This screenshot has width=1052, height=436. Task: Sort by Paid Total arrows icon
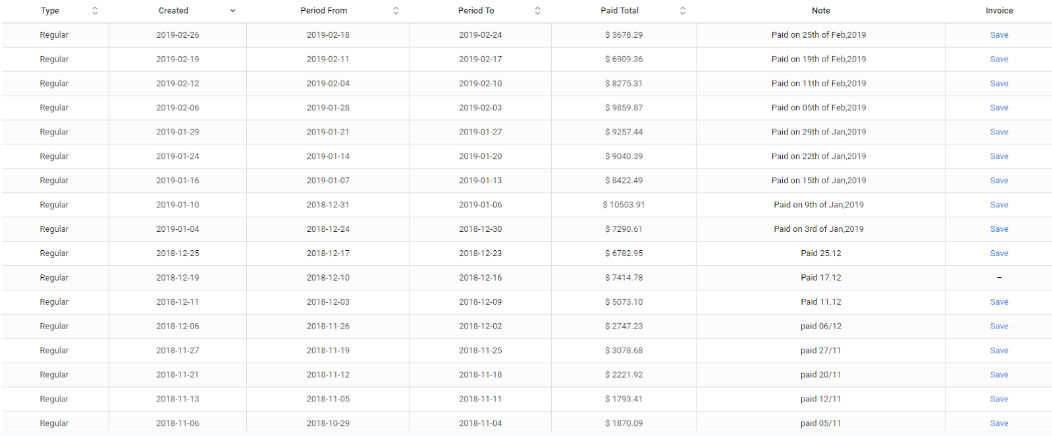683,11
